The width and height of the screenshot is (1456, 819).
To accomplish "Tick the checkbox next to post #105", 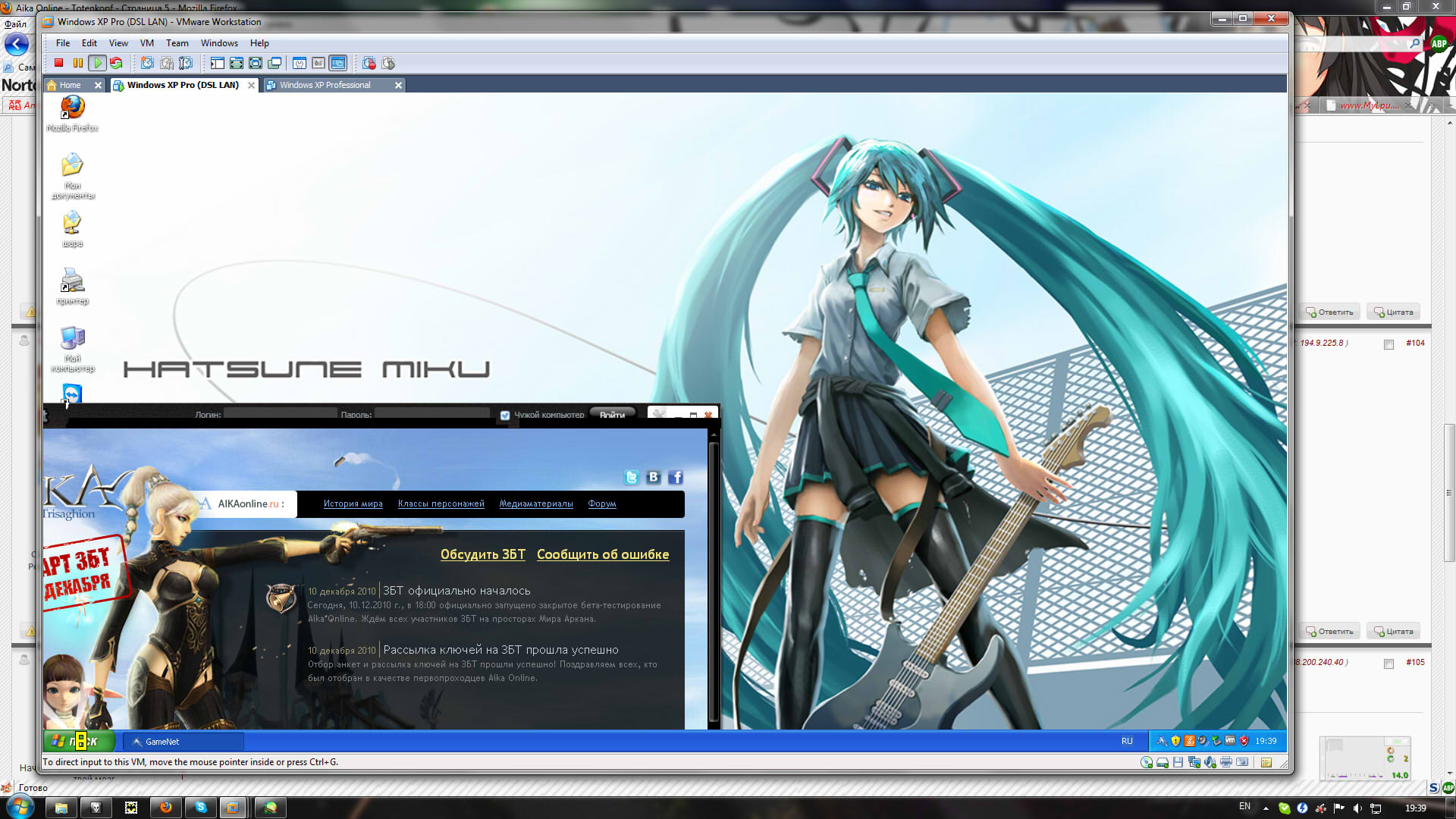I will pyautogui.click(x=1389, y=664).
